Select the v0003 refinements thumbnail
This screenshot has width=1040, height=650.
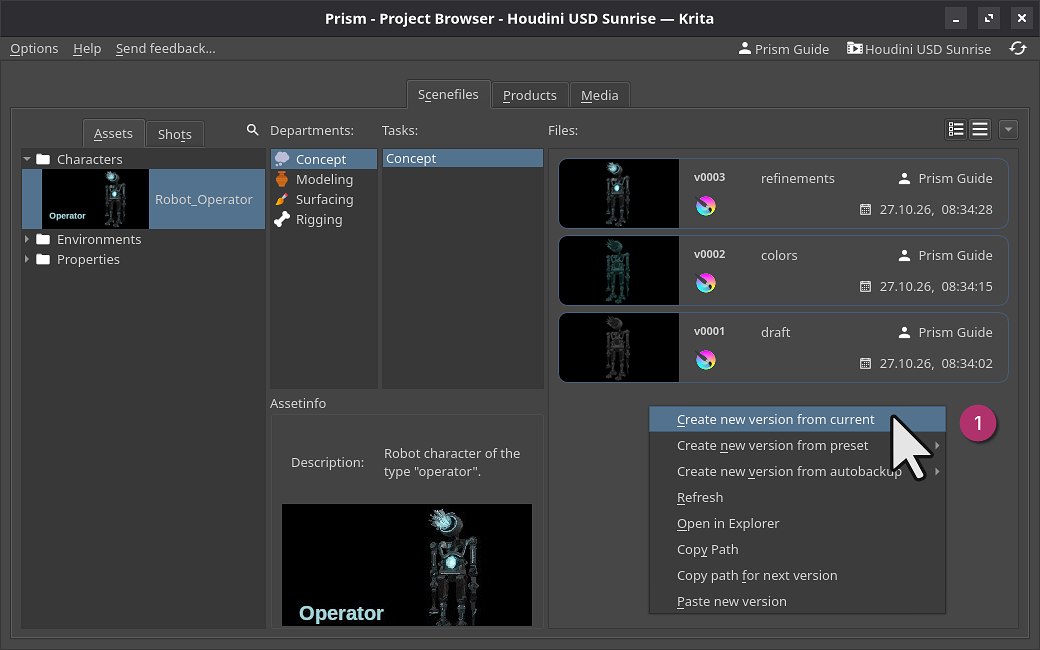click(619, 194)
